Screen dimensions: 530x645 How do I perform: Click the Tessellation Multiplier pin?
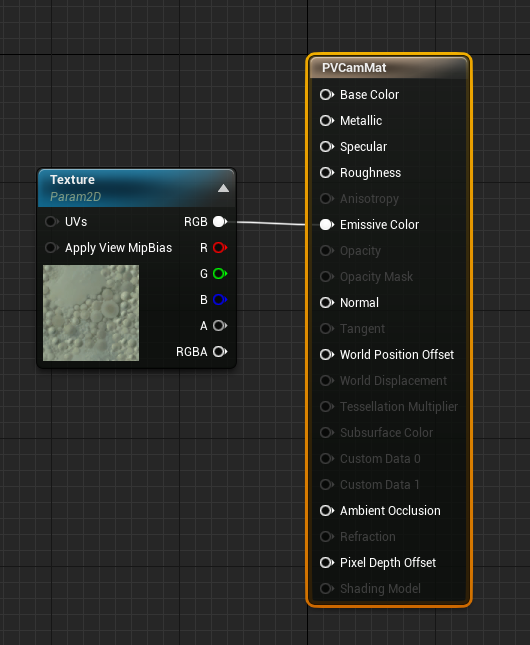click(327, 406)
